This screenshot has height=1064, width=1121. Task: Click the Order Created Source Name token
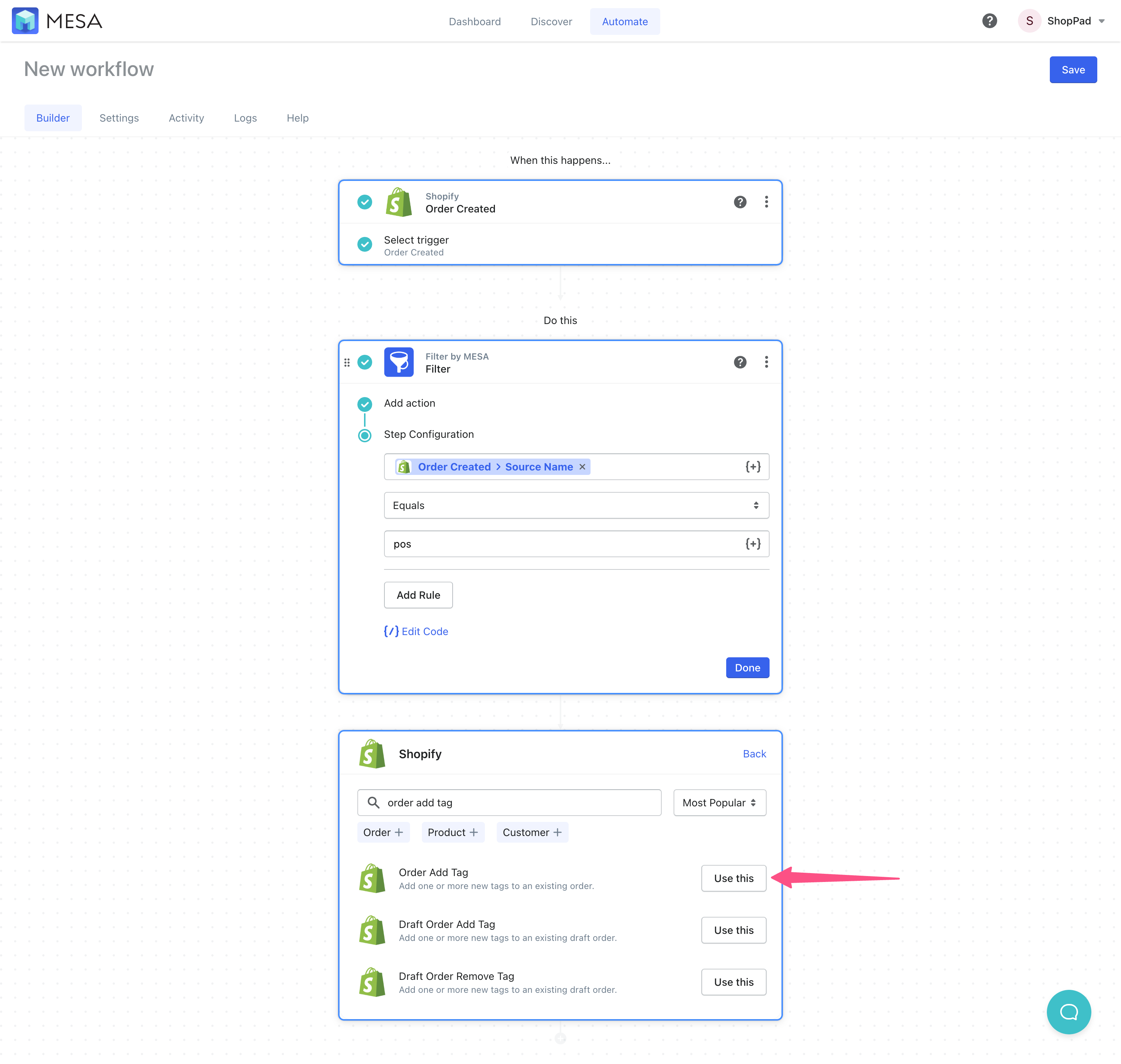[492, 467]
